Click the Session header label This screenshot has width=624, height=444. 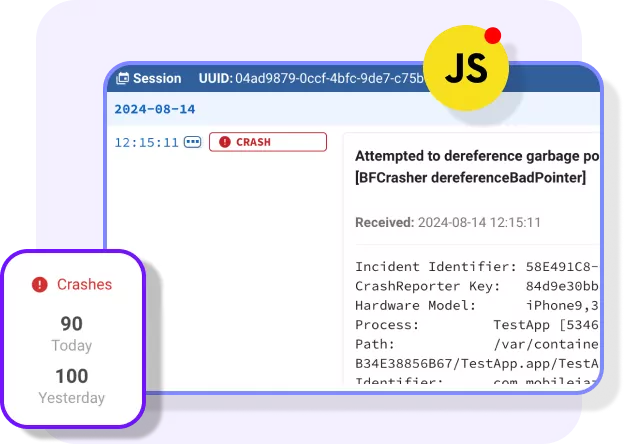(x=157, y=78)
